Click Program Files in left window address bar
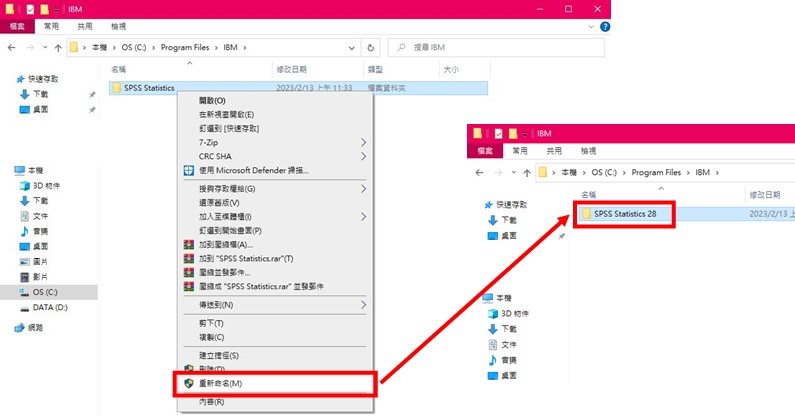Image resolution: width=795 pixels, height=417 pixels. (185, 47)
